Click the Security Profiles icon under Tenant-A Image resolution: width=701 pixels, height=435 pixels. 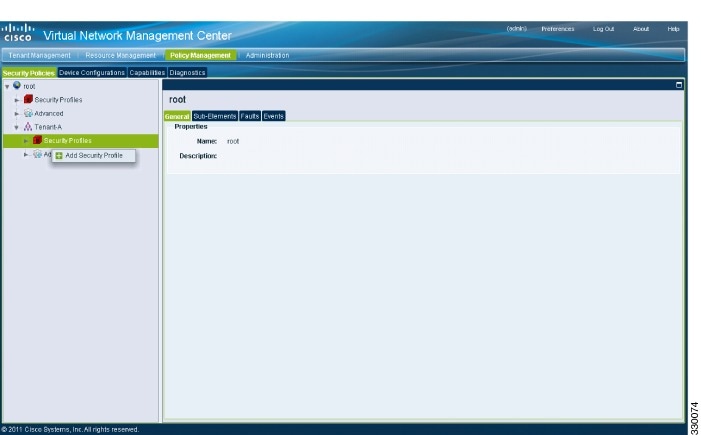pyautogui.click(x=38, y=140)
